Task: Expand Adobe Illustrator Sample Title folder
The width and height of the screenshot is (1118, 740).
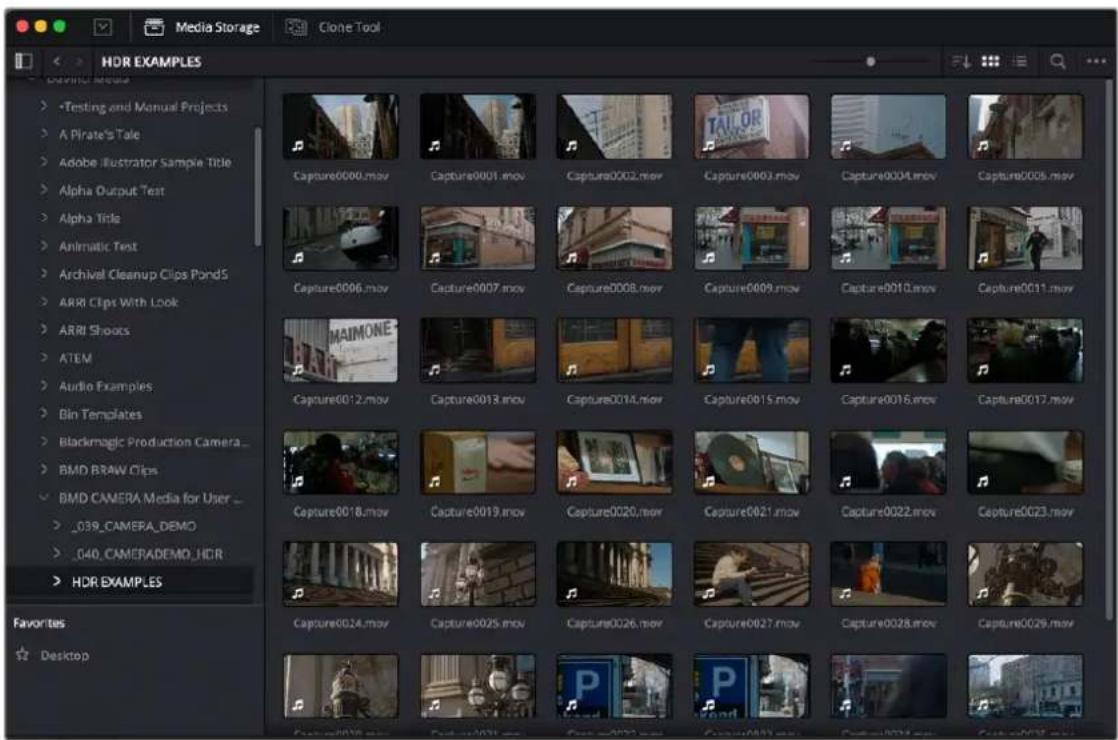Action: point(43,162)
